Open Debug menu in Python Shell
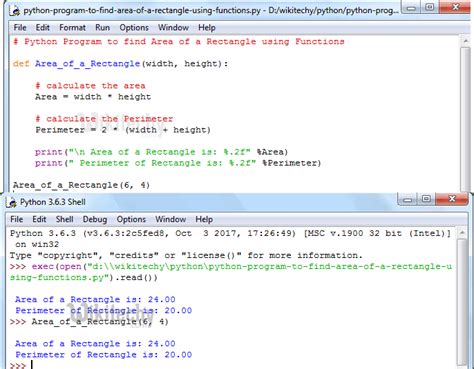 point(95,219)
